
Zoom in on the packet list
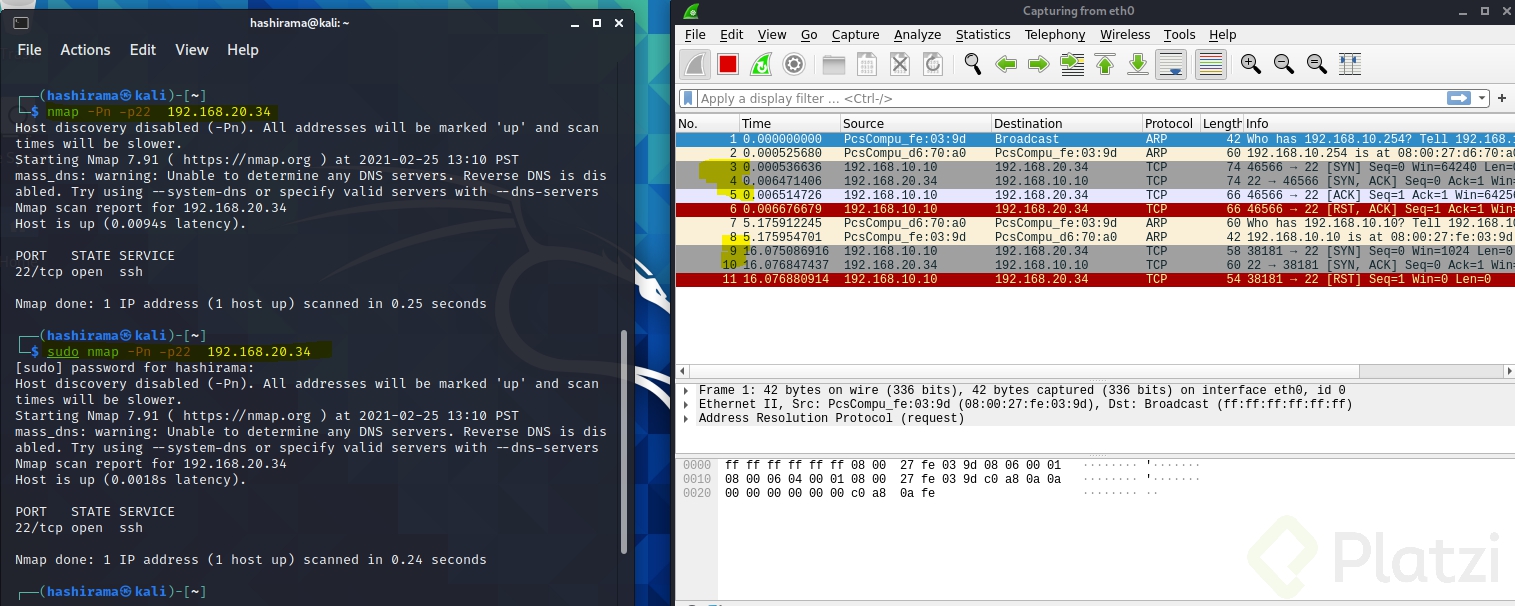[x=1250, y=64]
